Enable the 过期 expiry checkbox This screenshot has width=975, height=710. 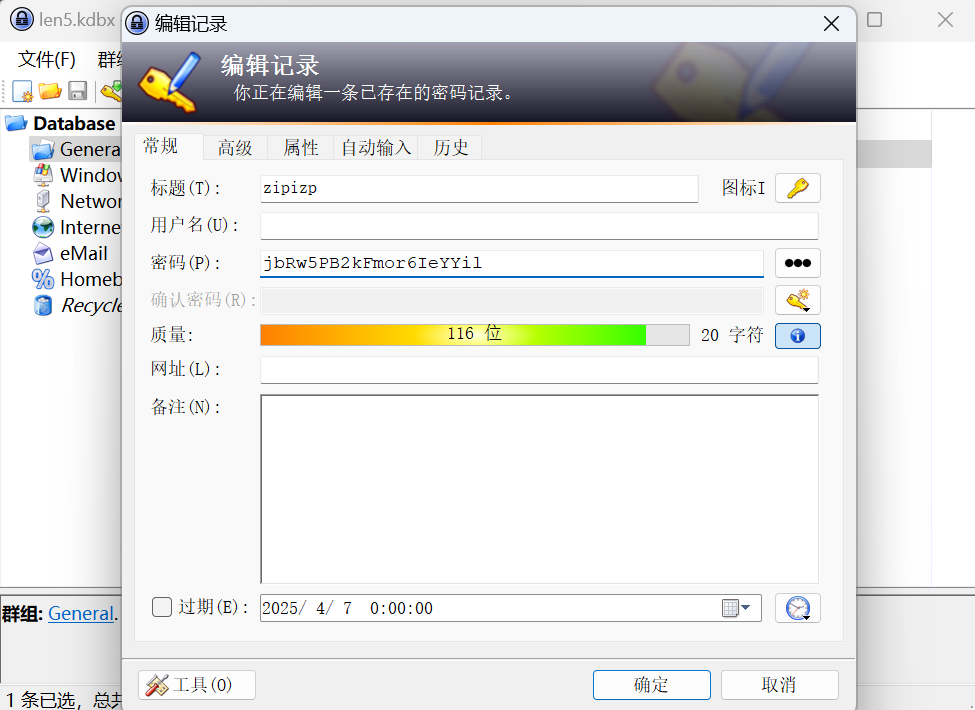pyautogui.click(x=162, y=607)
